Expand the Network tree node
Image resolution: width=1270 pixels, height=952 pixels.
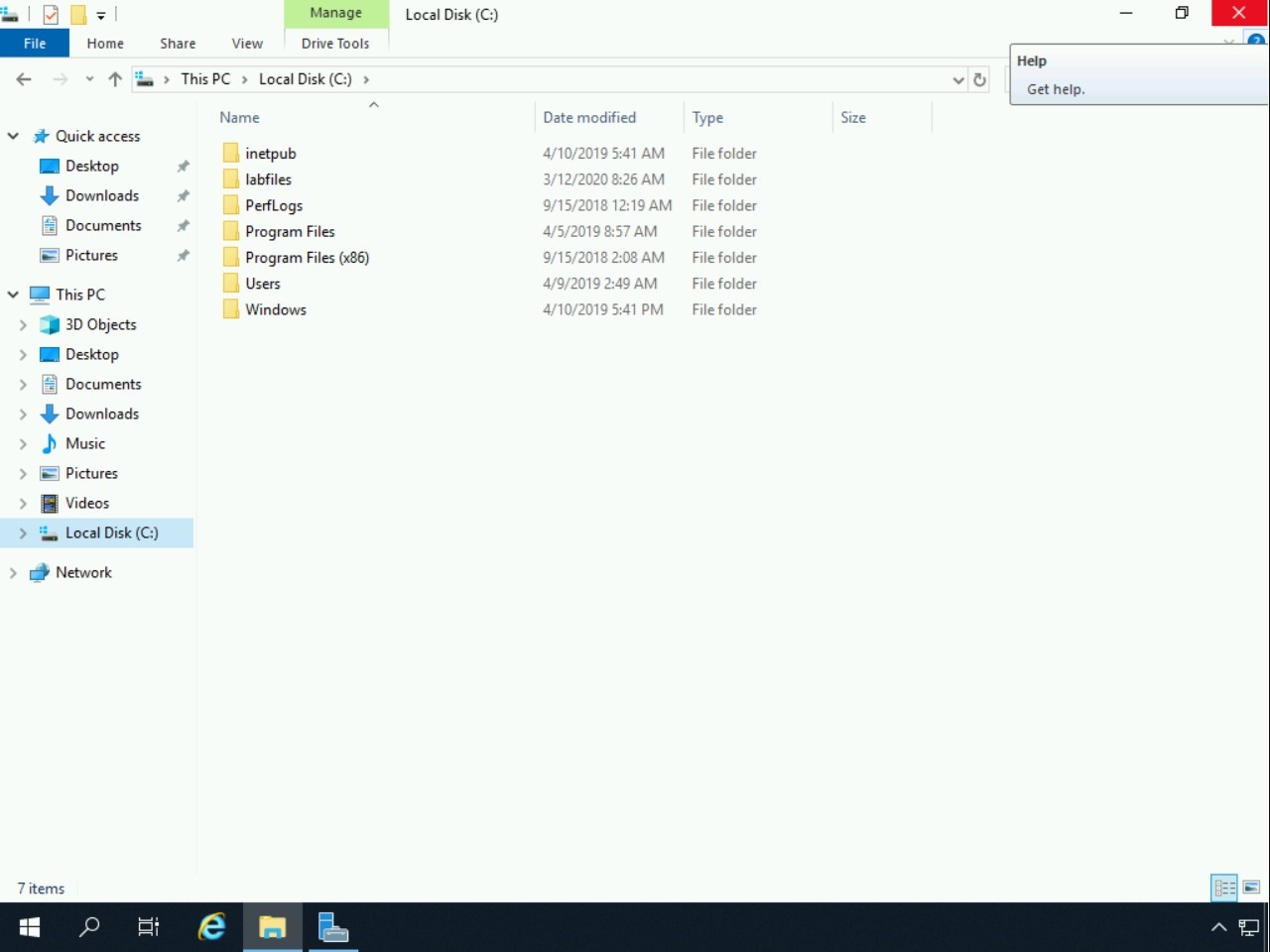13,573
